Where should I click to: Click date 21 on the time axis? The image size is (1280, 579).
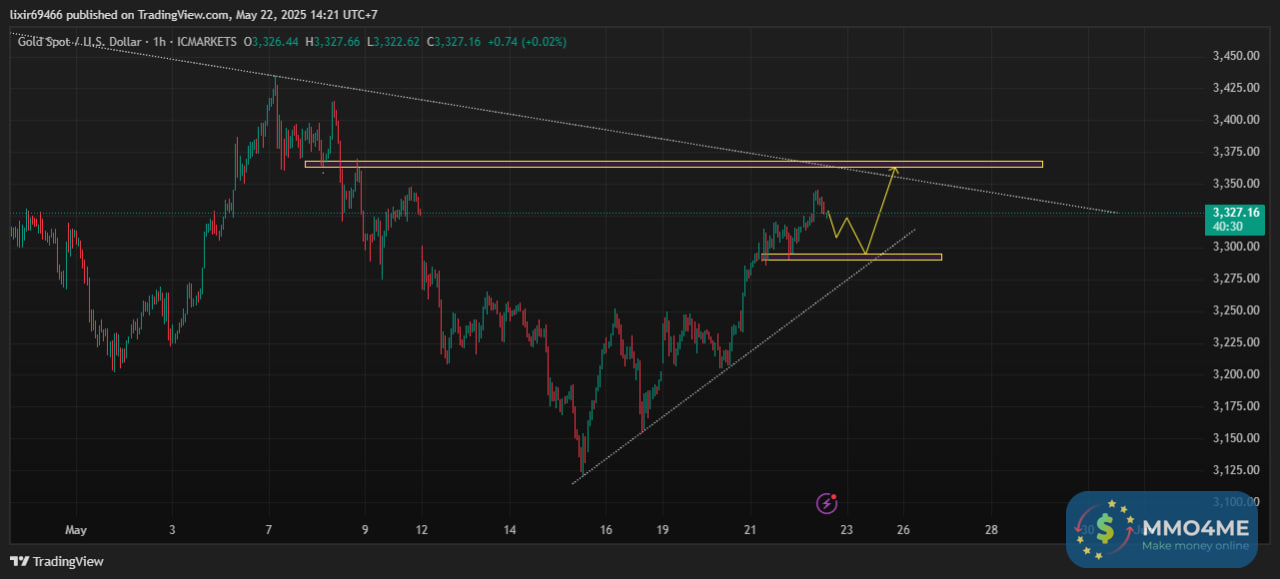click(x=751, y=529)
